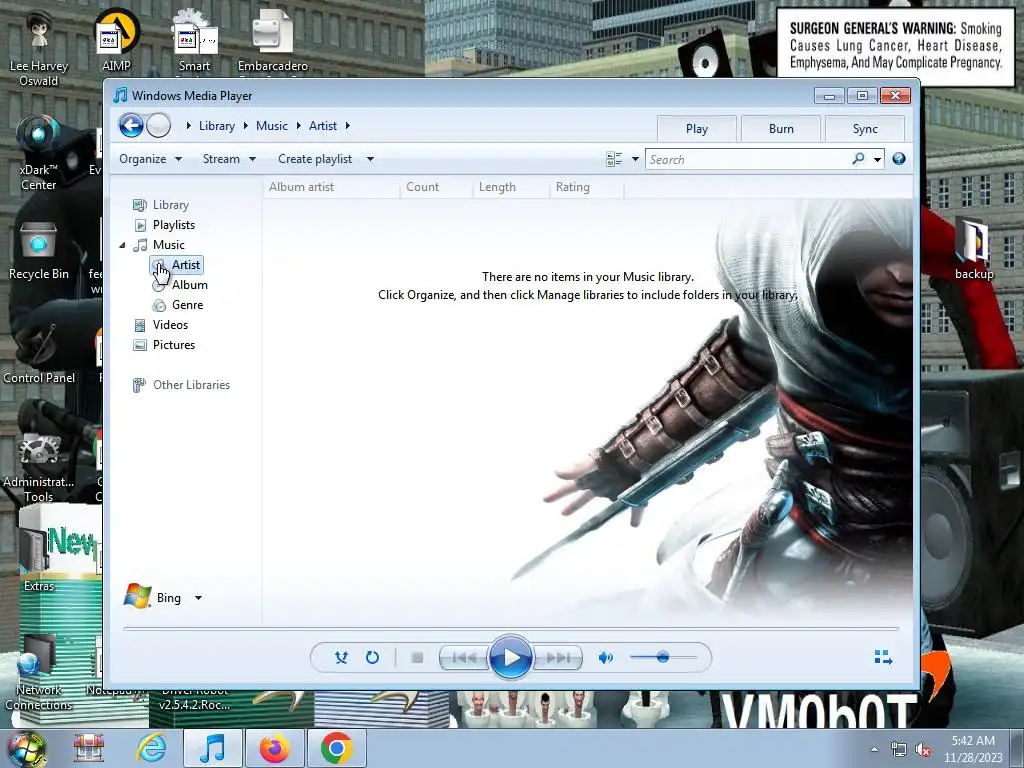Click the Play button
Viewport: 1024px width, 768px height.
coord(511,658)
